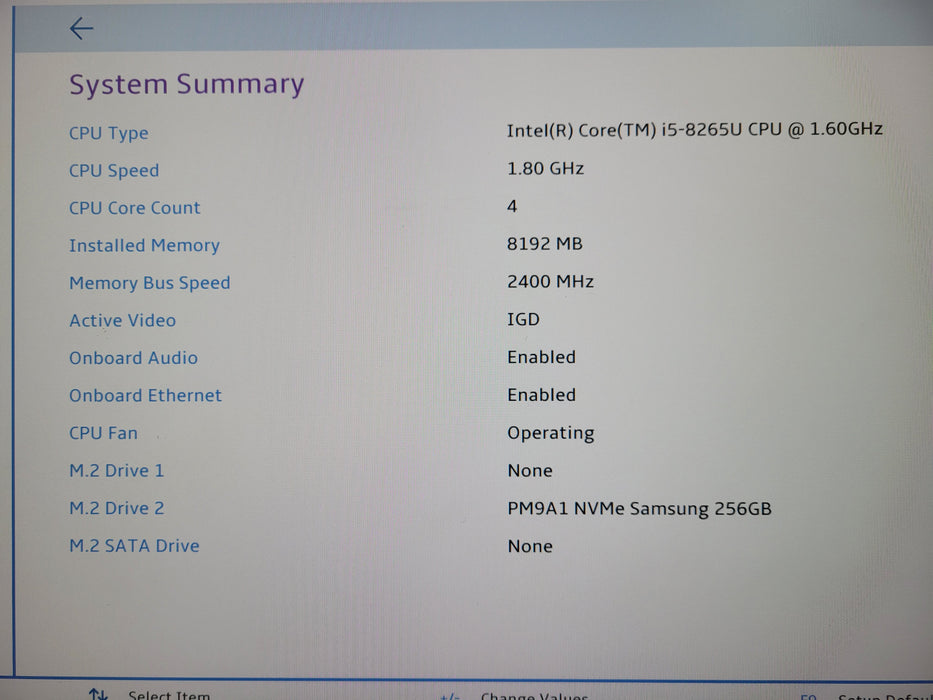Click the 1.80 GHz value
The height and width of the screenshot is (700, 933).
point(545,168)
